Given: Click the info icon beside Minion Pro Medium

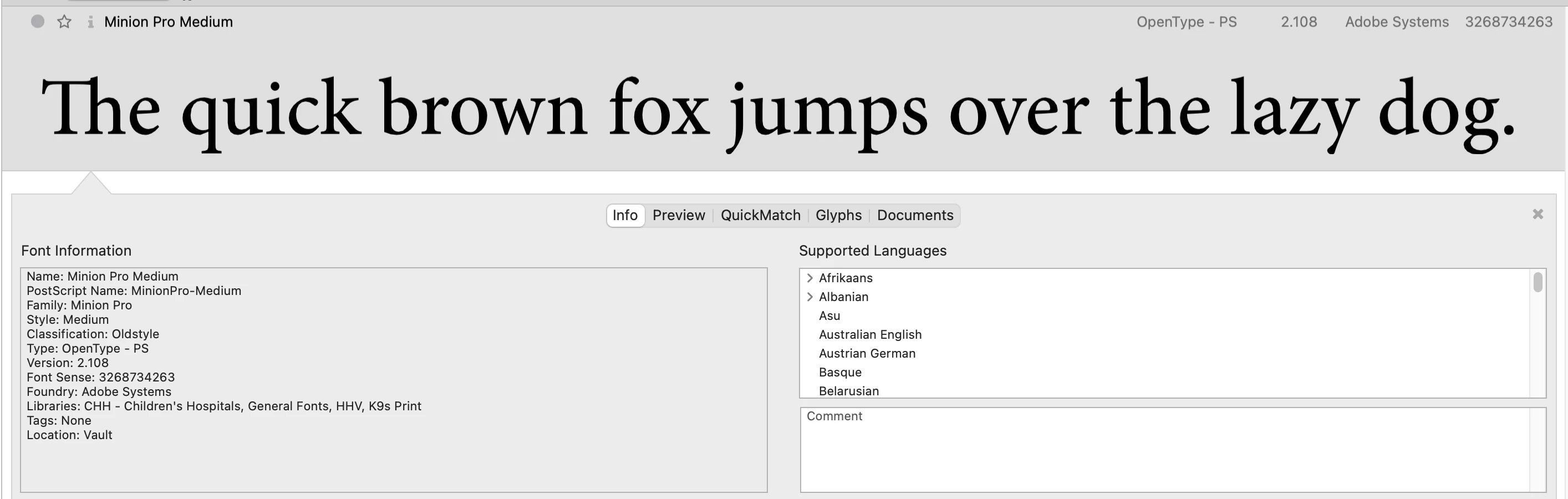Looking at the screenshot, I should pyautogui.click(x=90, y=22).
